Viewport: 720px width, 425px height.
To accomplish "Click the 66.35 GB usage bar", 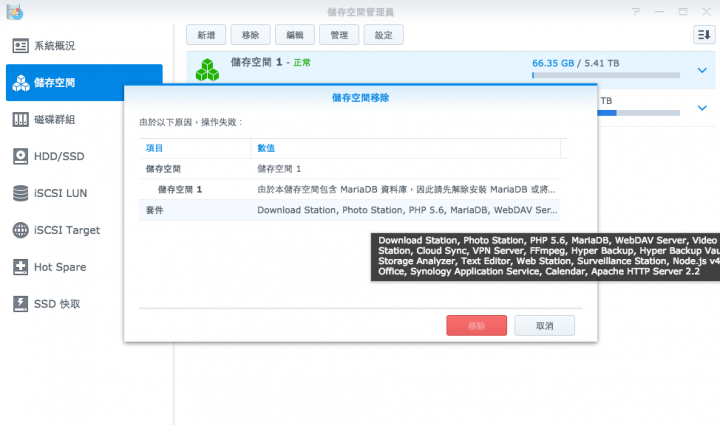I will tap(606, 75).
